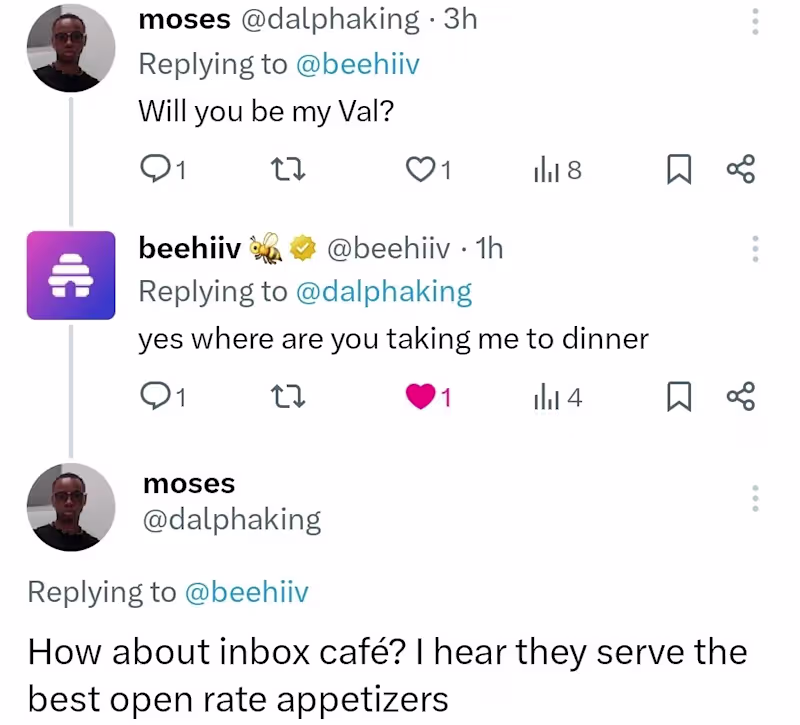Image resolution: width=800 pixels, height=725 pixels.
Task: Unlike beehiiv's dinner tweet
Action: 419,398
